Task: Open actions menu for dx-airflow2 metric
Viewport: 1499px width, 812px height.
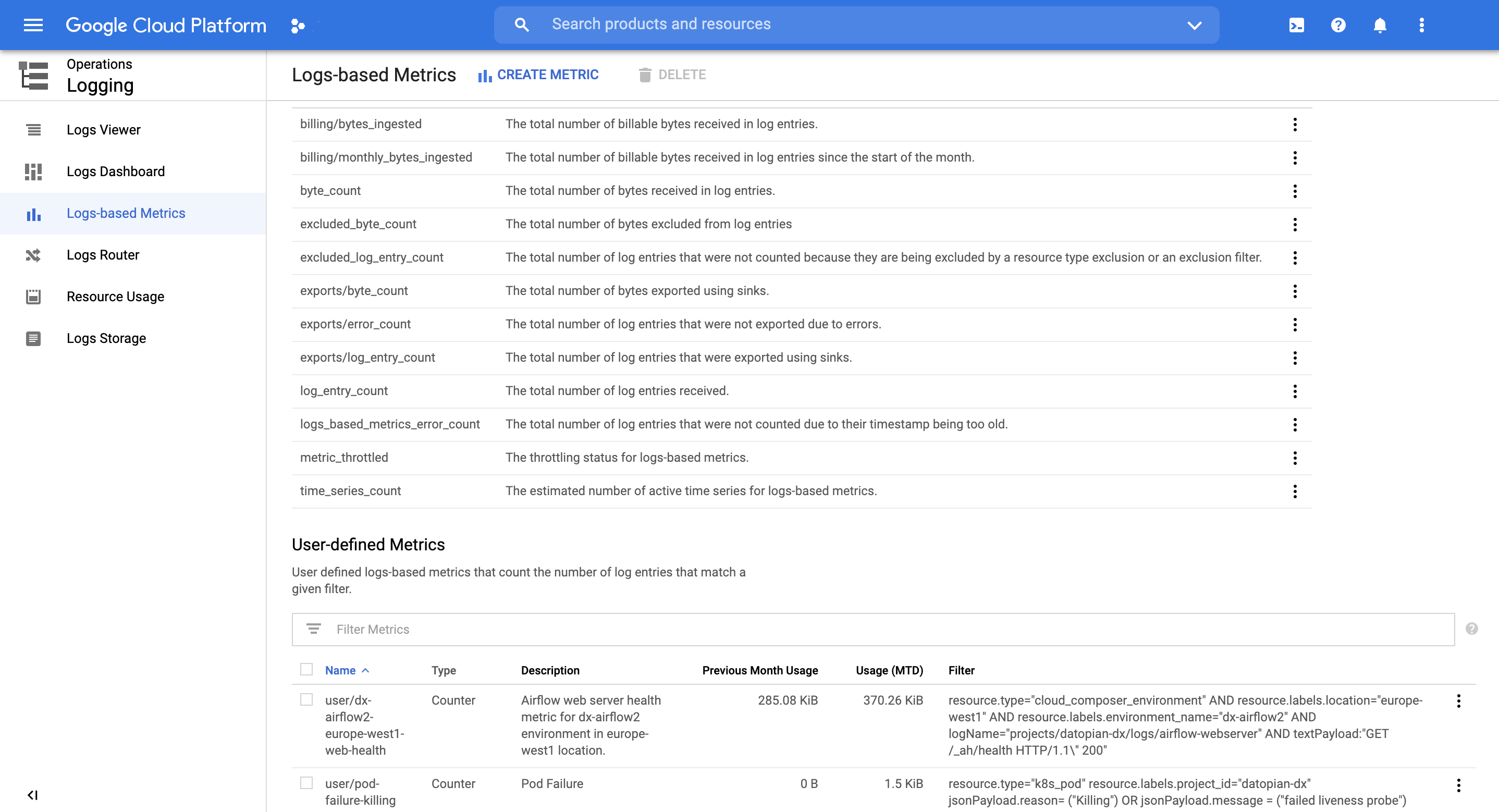Action: point(1458,701)
